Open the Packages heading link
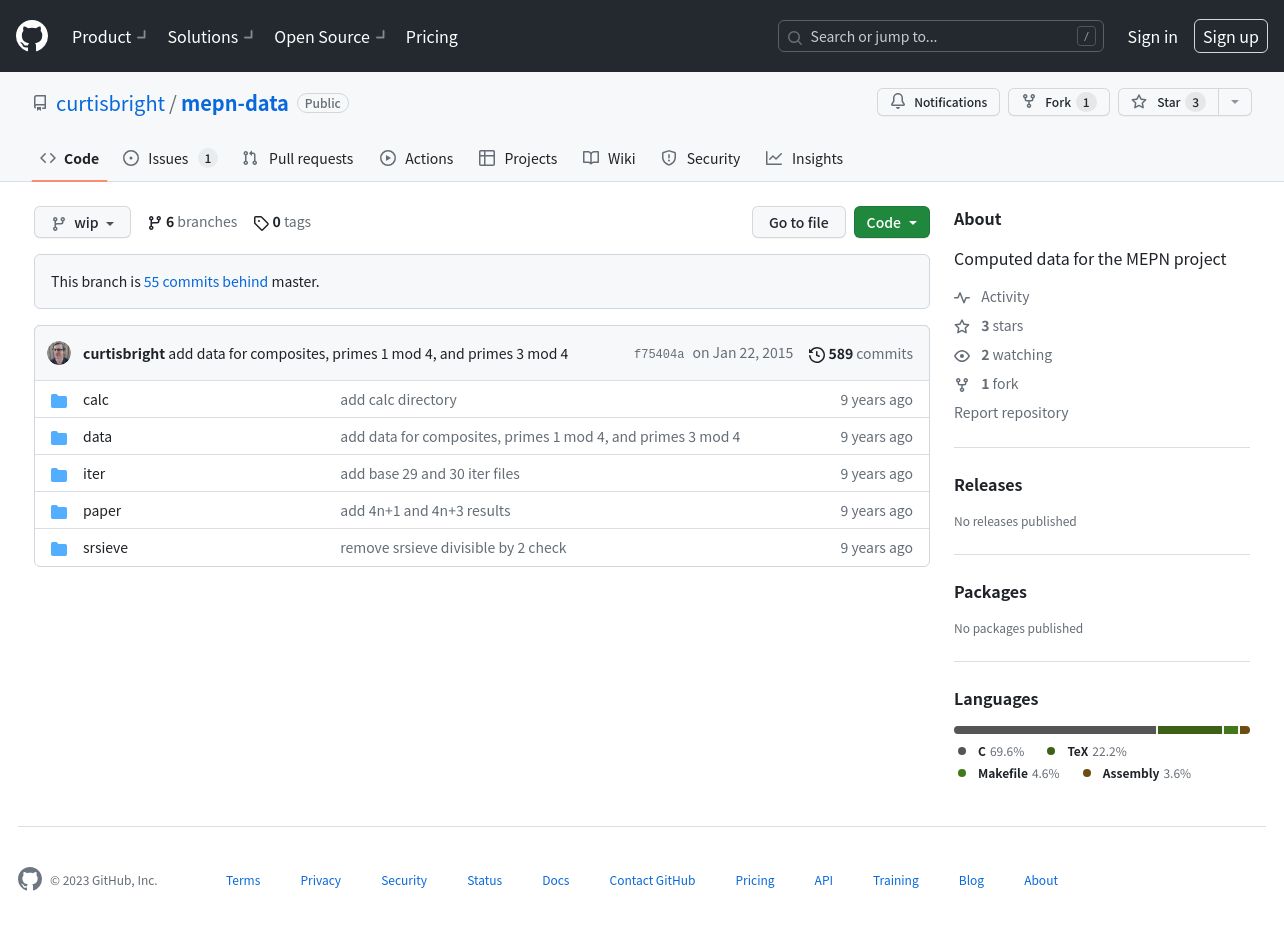The width and height of the screenshot is (1284, 943). tap(990, 592)
